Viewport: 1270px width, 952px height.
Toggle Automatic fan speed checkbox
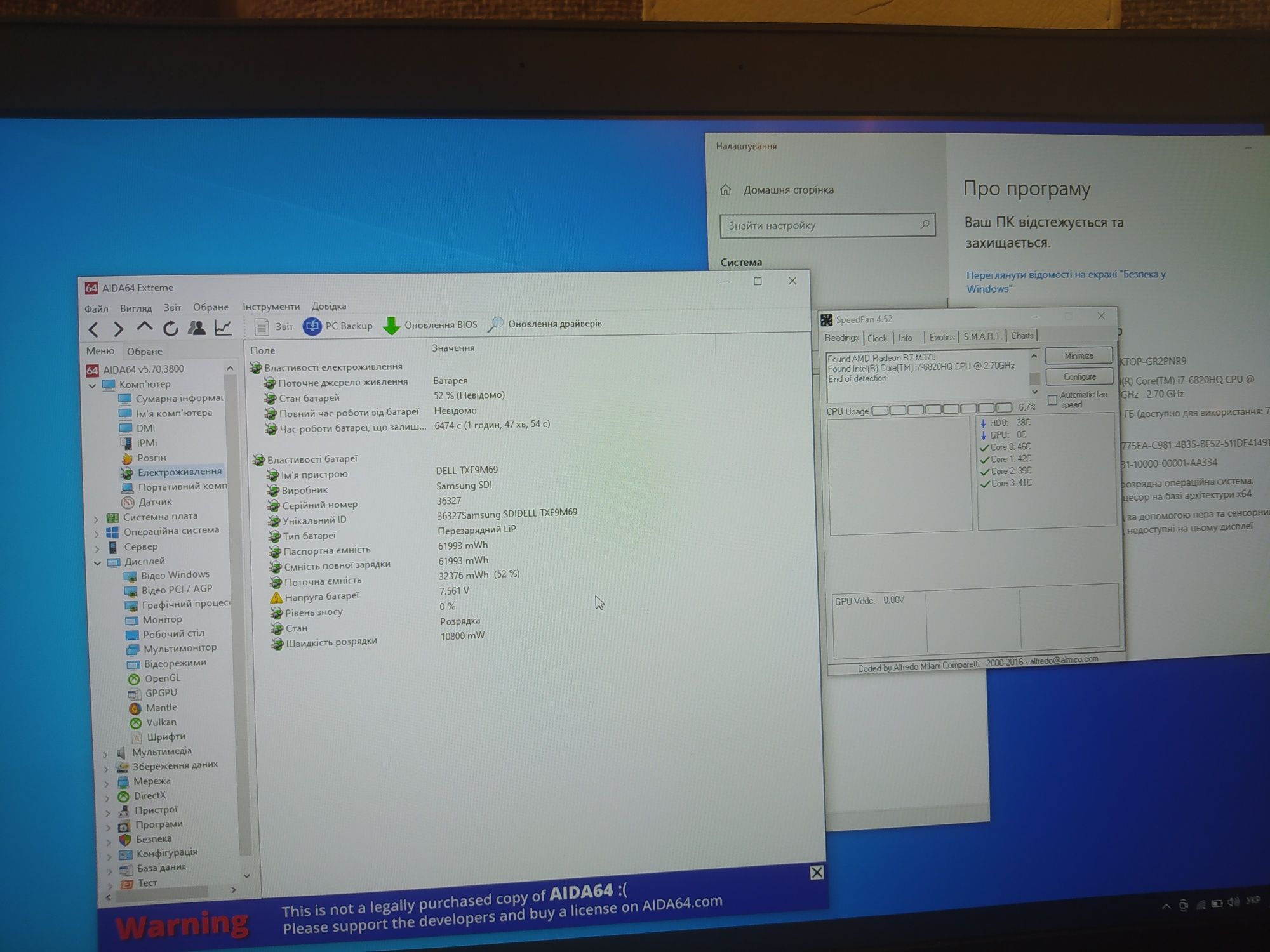point(1052,400)
